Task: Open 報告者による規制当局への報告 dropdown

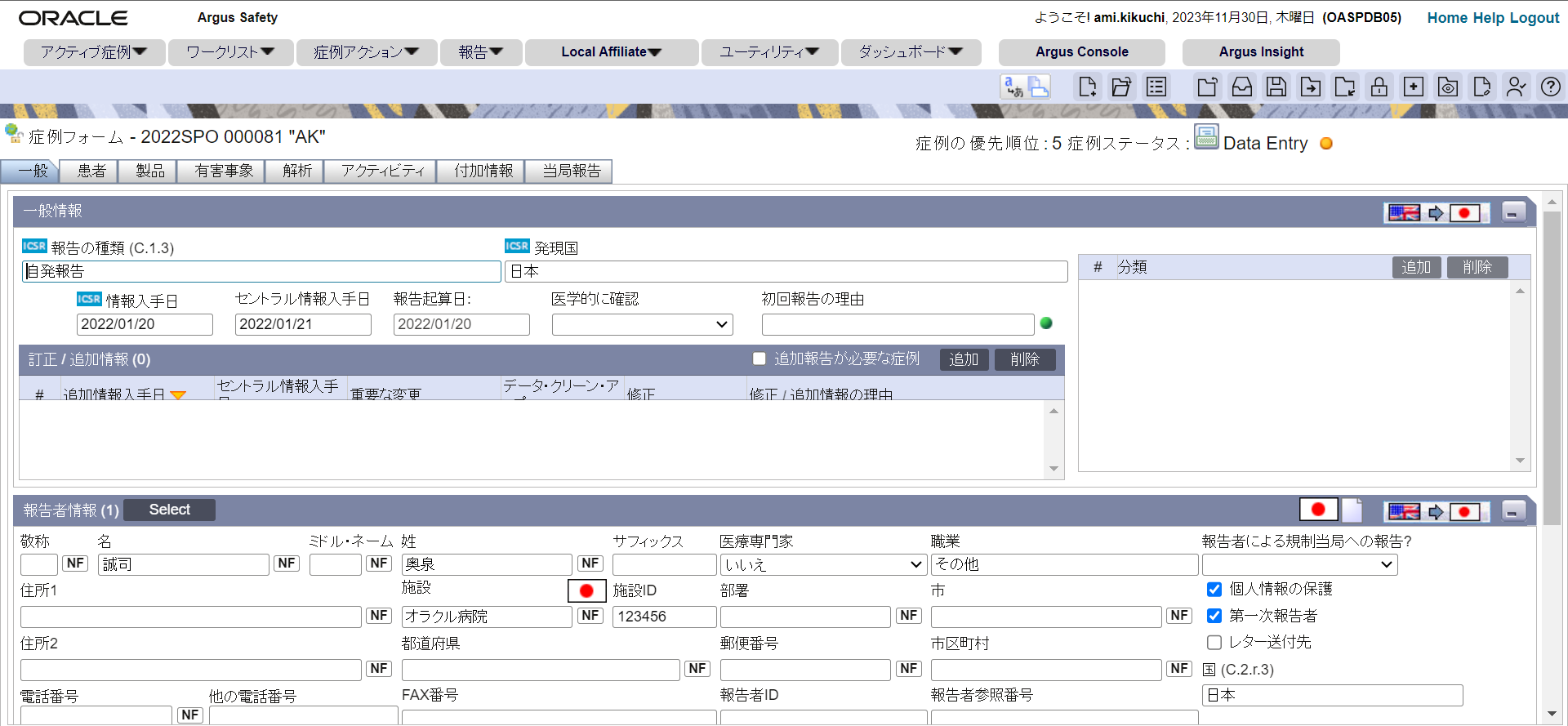Action: tap(1300, 565)
